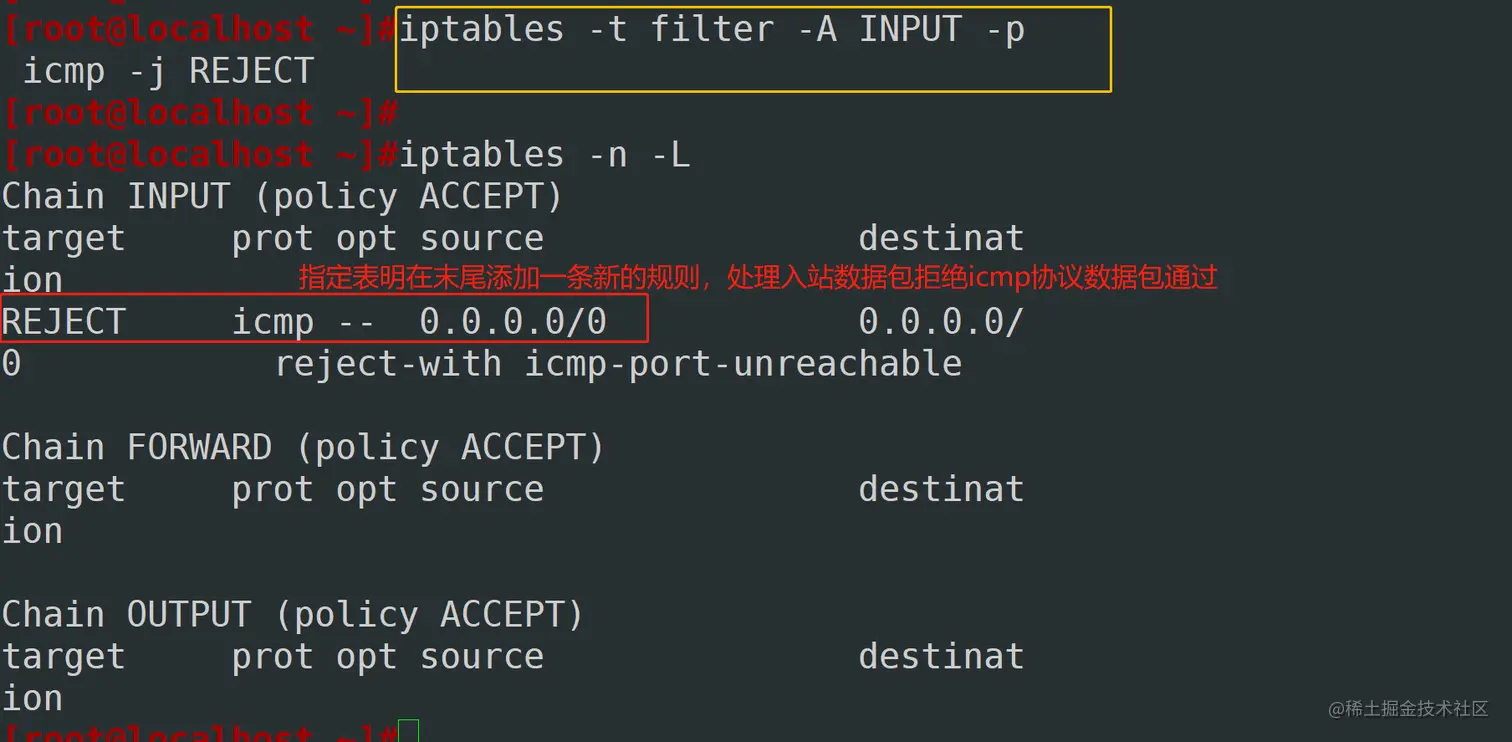
Task: Click the 'source' header under Chain OUTPUT
Action: tap(482, 656)
